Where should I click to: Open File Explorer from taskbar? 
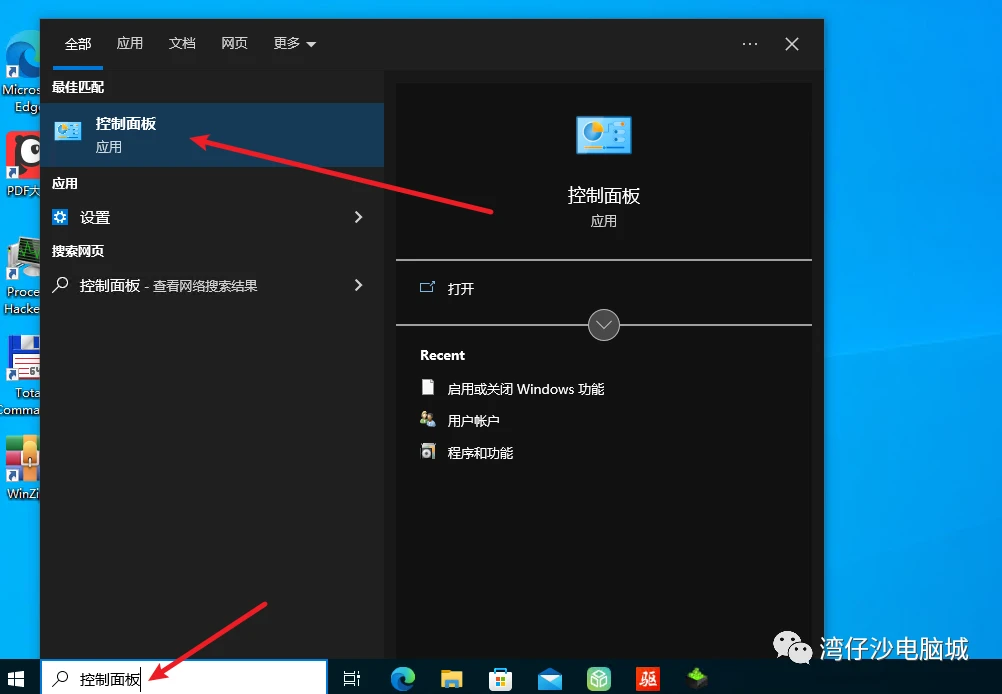[452, 678]
